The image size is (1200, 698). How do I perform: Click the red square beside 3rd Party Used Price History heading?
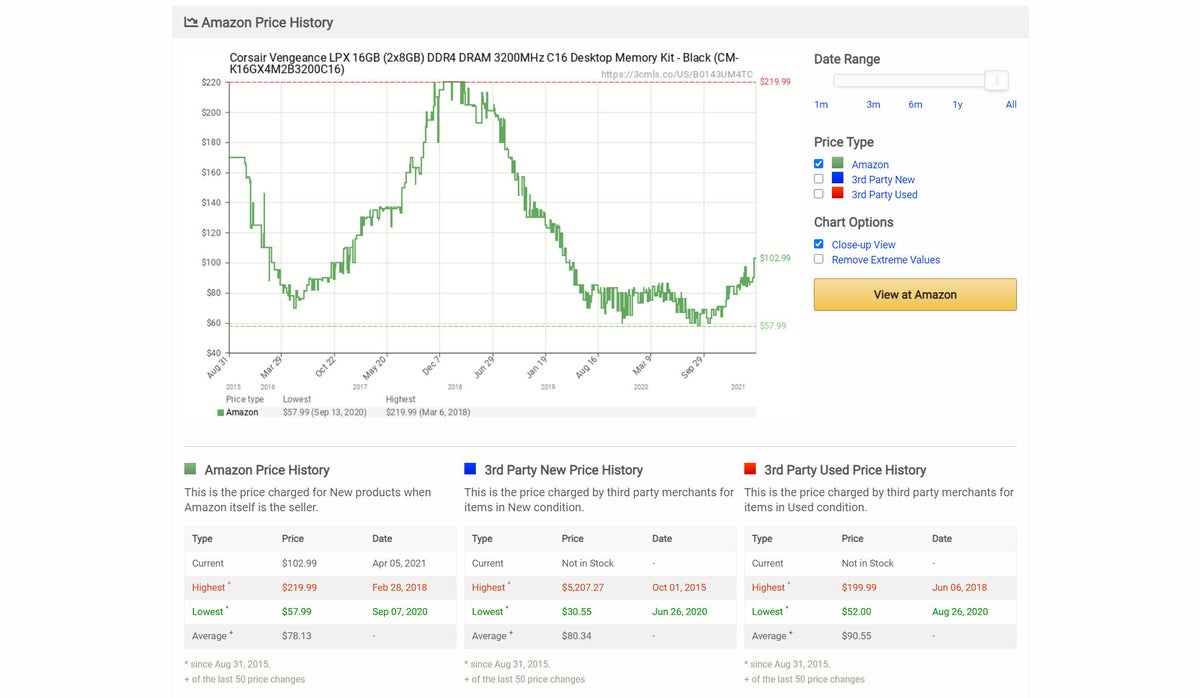[750, 469]
